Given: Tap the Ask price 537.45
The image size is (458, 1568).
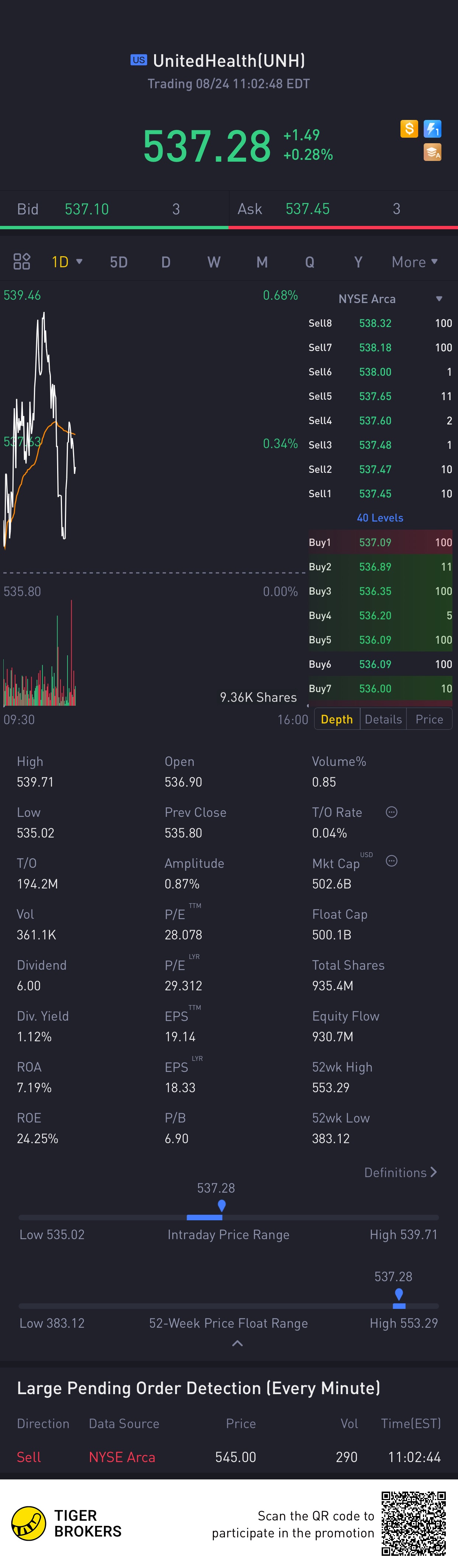Looking at the screenshot, I should (308, 209).
